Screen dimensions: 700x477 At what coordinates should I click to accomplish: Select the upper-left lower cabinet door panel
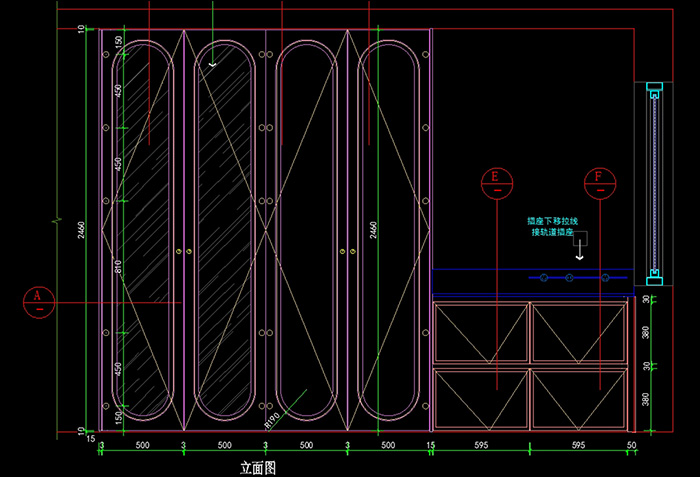480,333
